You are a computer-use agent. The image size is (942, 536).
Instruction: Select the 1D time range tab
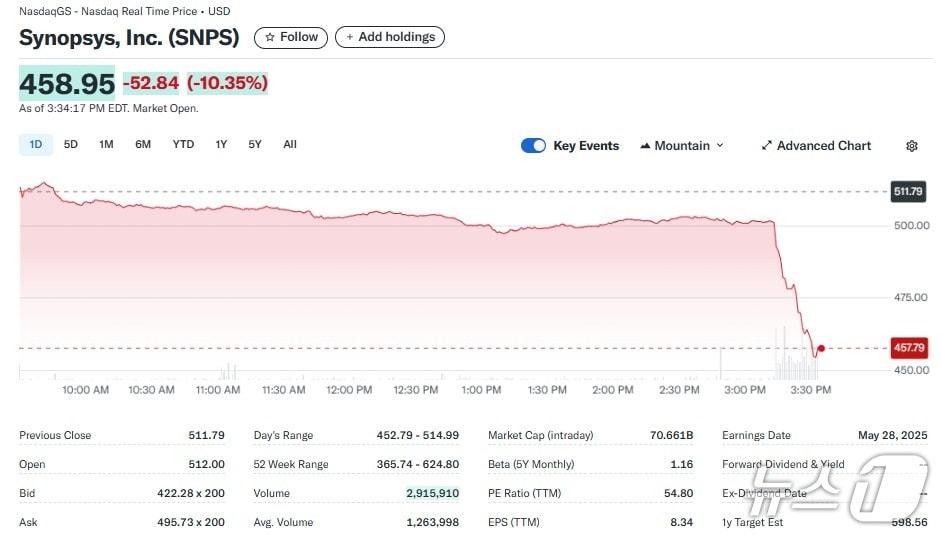pos(36,145)
